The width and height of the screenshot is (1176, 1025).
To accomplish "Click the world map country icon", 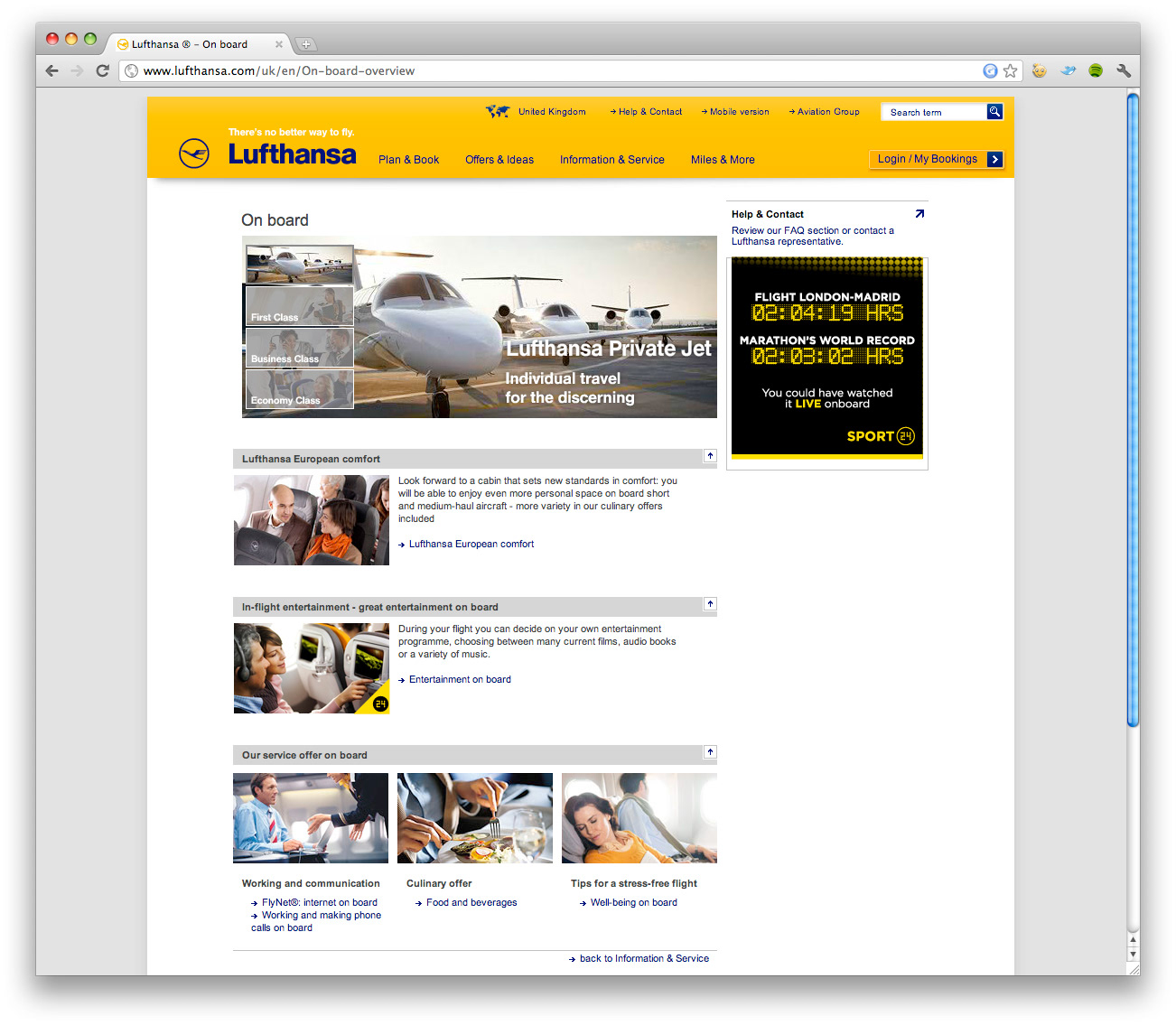I will tap(498, 111).
